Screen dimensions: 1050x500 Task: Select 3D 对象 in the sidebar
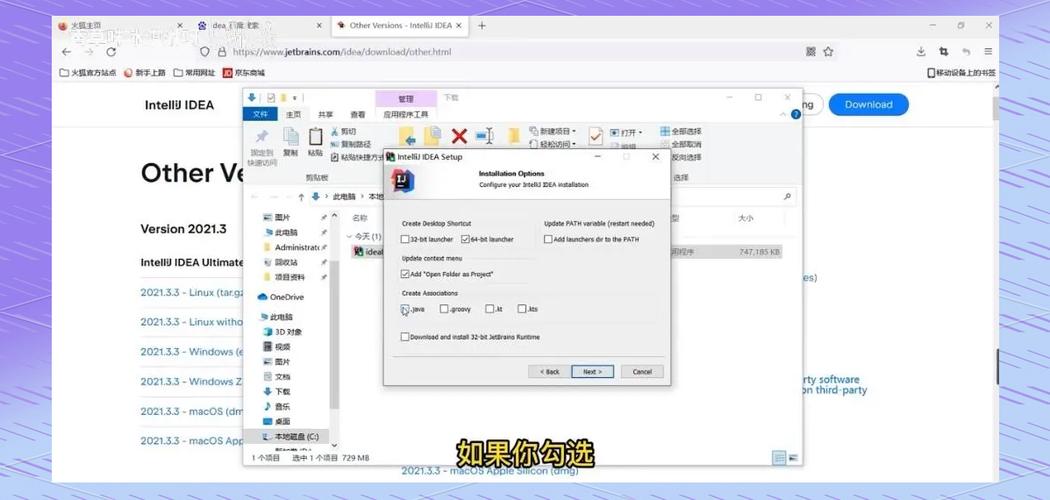(x=282, y=331)
